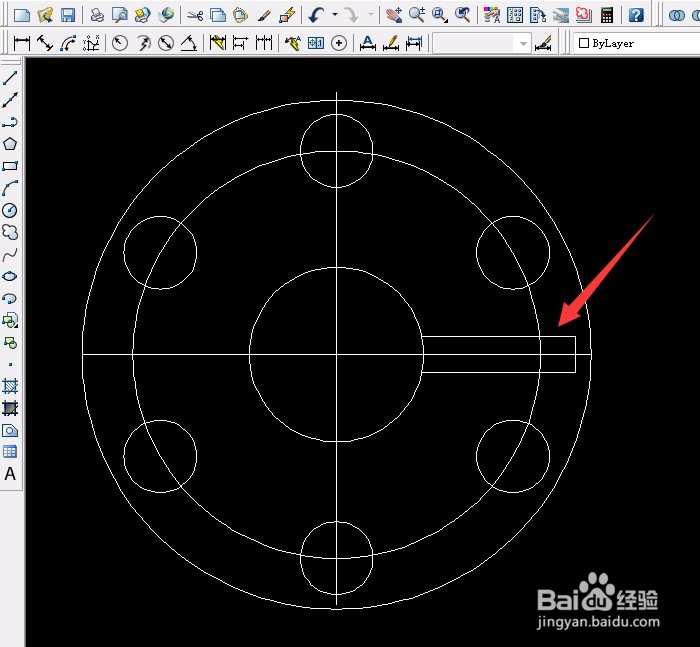The image size is (700, 647).
Task: Select Hatch tool
Action: [x=10, y=386]
